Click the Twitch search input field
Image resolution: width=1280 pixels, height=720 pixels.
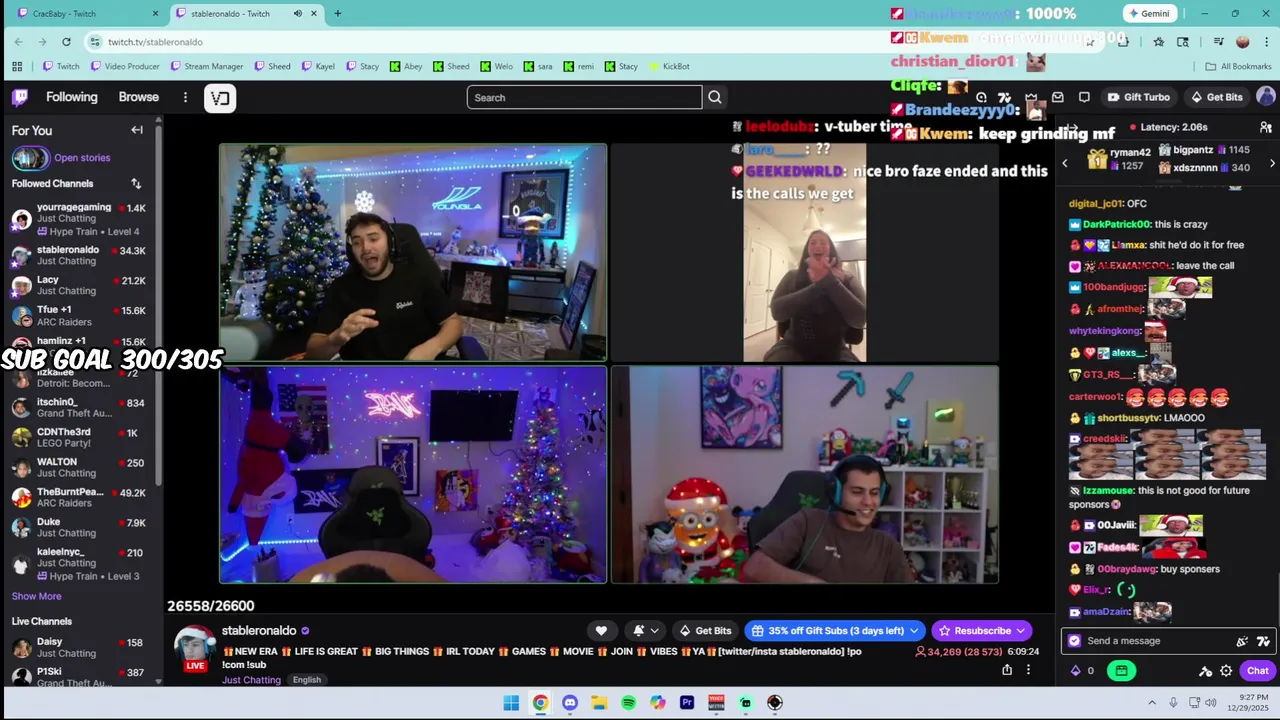(584, 97)
